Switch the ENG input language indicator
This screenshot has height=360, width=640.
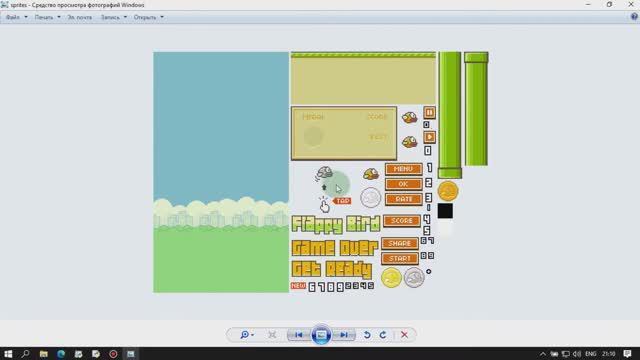tap(591, 354)
